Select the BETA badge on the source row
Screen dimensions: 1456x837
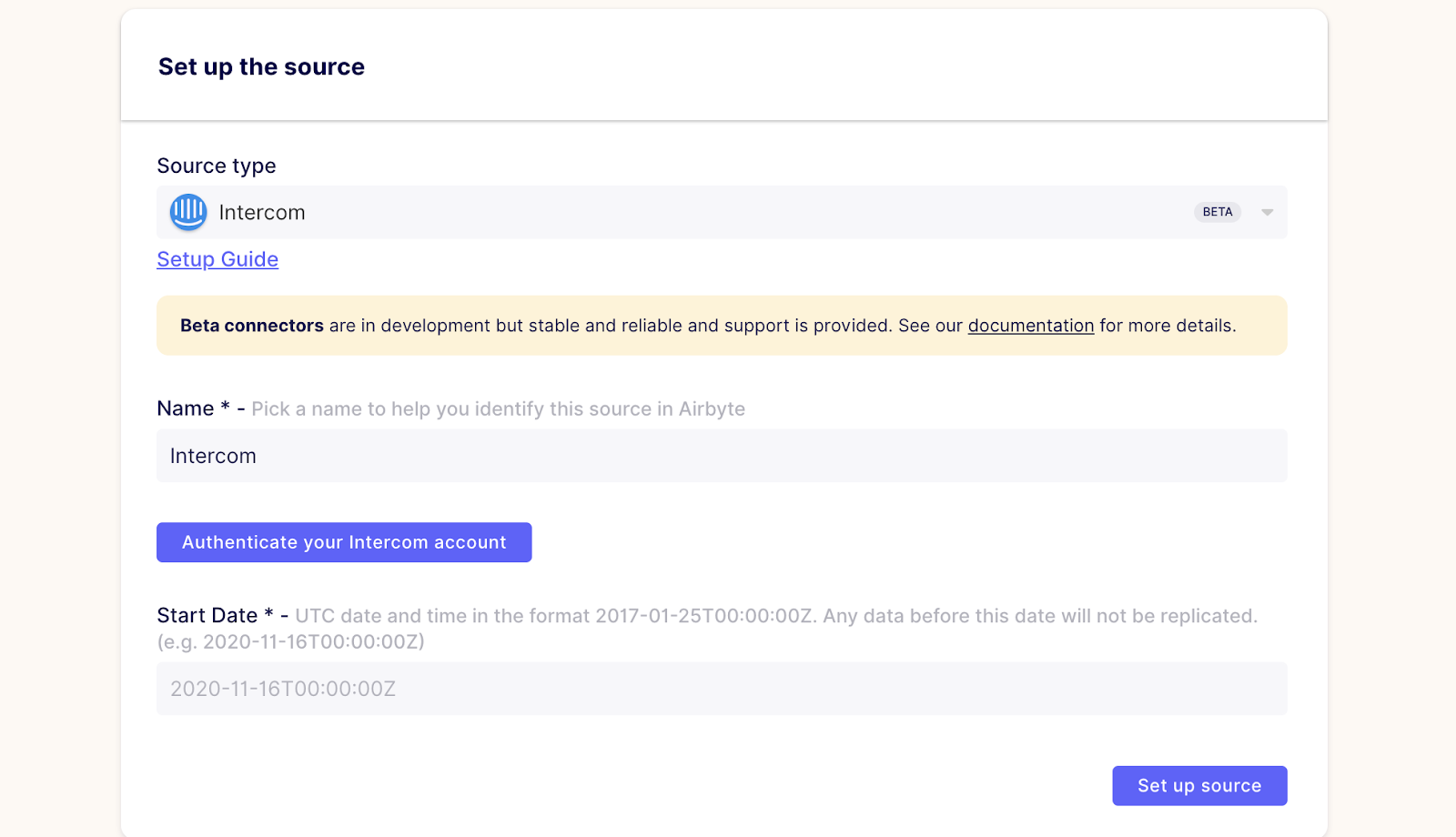pos(1218,212)
